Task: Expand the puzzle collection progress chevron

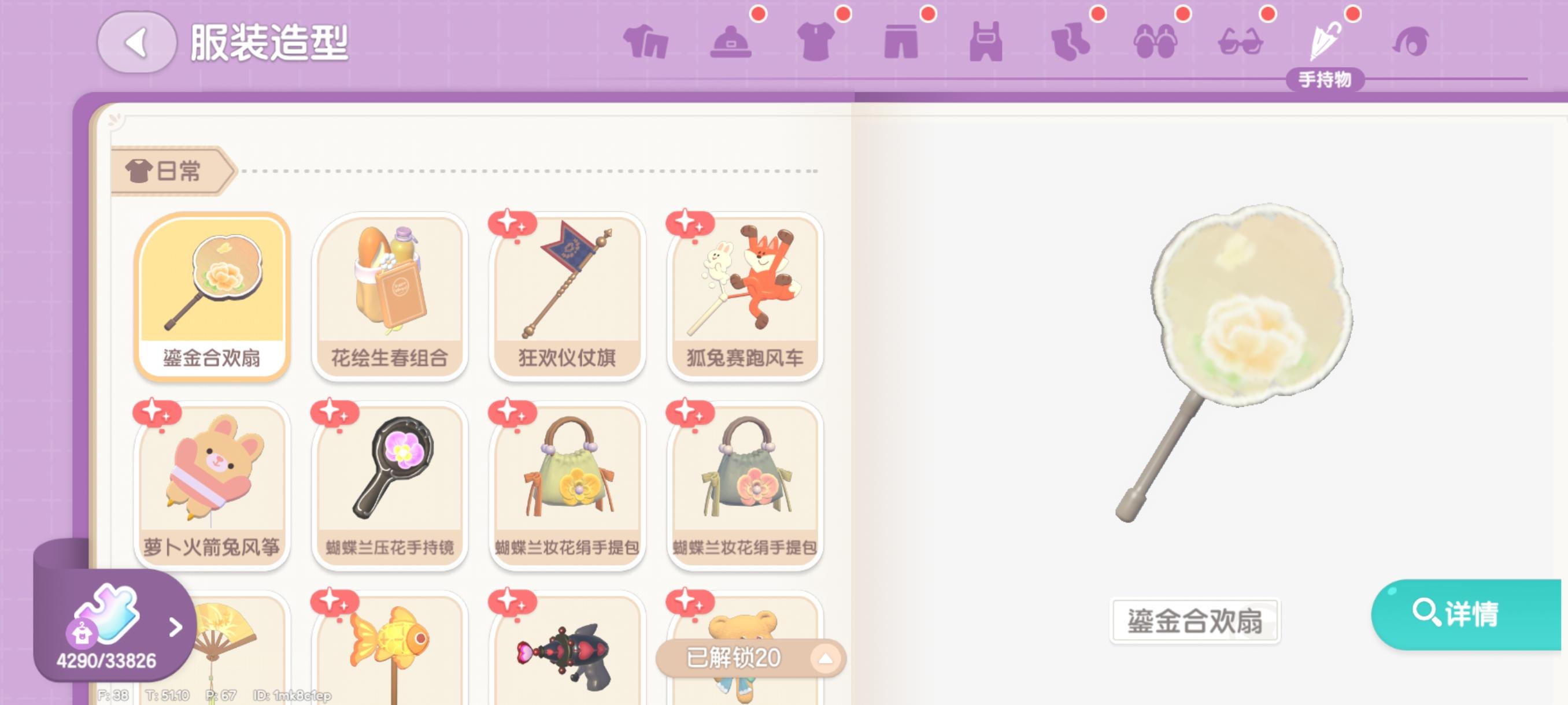Action: [176, 626]
